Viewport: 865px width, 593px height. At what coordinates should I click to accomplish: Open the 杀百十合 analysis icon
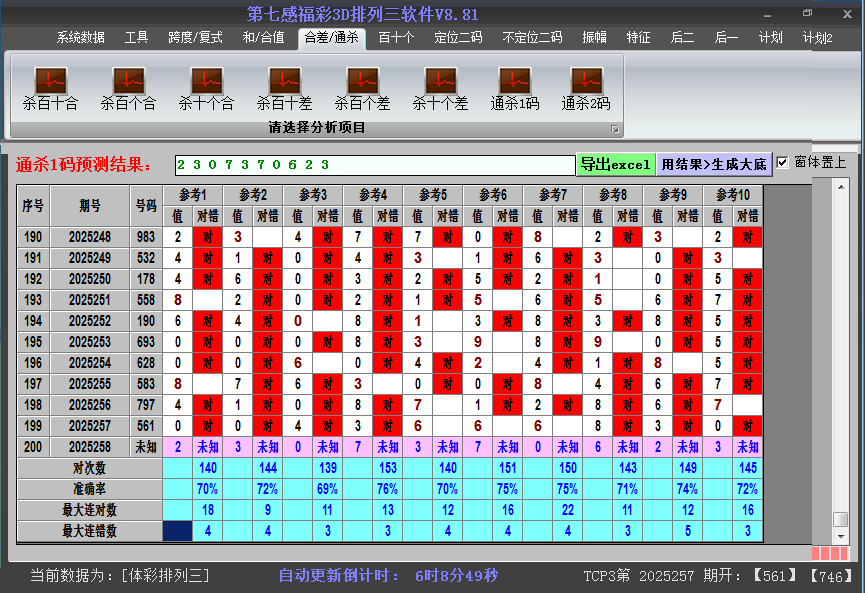pyautogui.click(x=51, y=88)
